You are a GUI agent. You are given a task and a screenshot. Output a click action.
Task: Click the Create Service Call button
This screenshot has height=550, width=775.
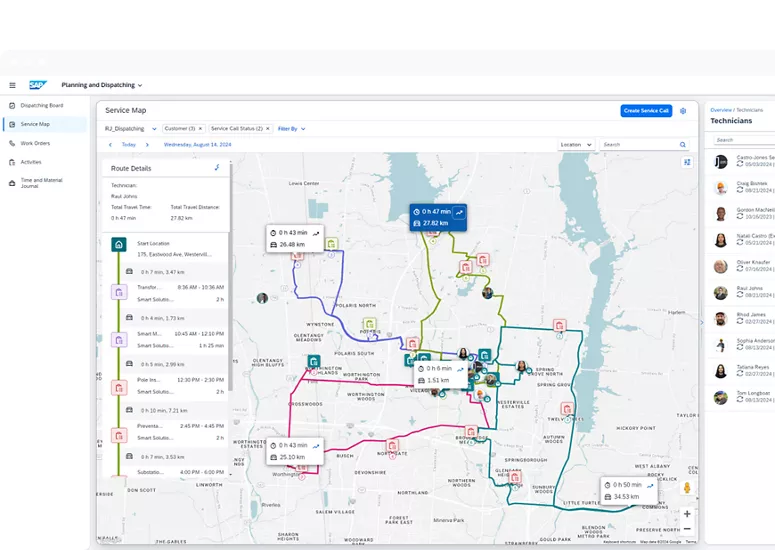645,111
